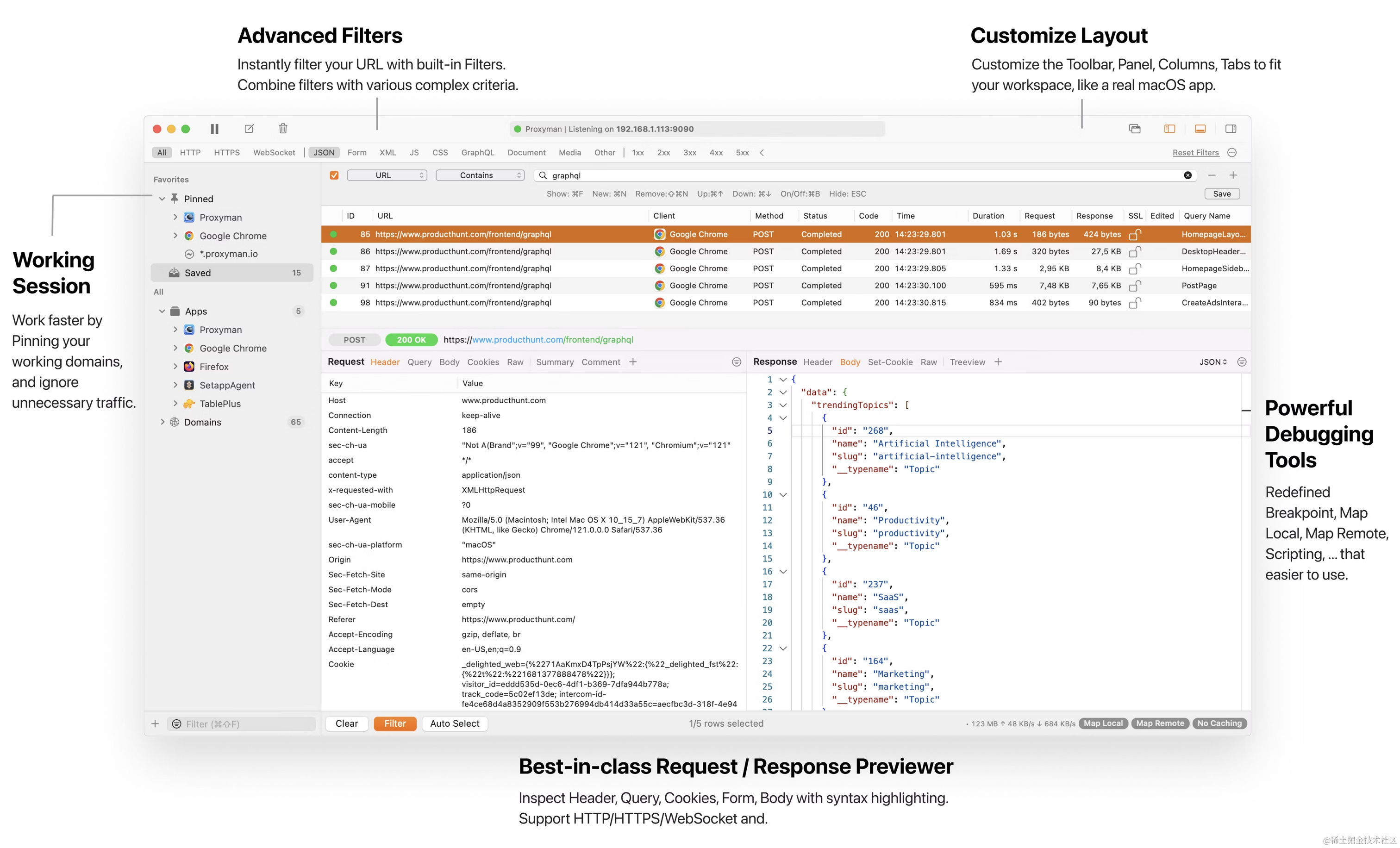This screenshot has height=848, width=1400.
Task: Toggle the right panel layout icon
Action: 1231,129
